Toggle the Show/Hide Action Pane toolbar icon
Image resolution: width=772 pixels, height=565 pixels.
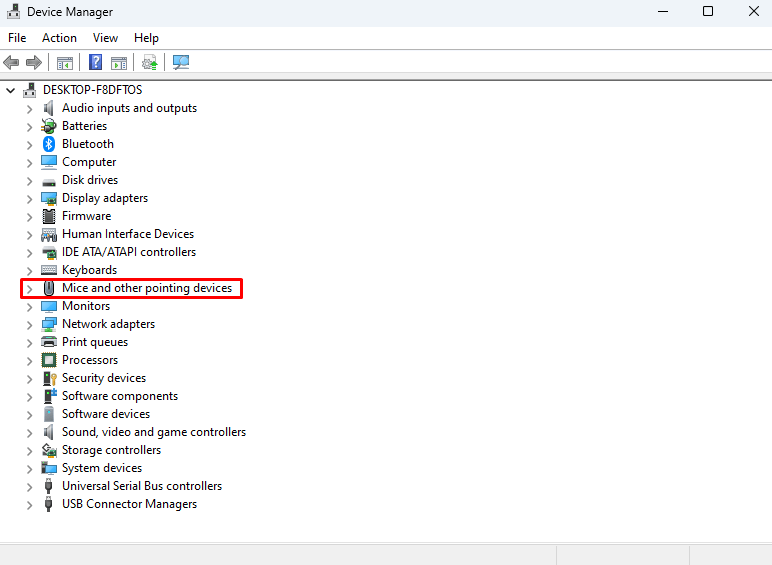click(x=119, y=63)
